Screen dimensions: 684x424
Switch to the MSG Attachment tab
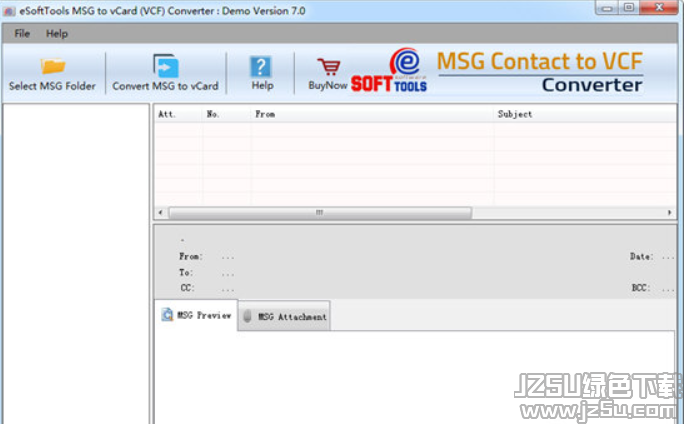tap(284, 316)
